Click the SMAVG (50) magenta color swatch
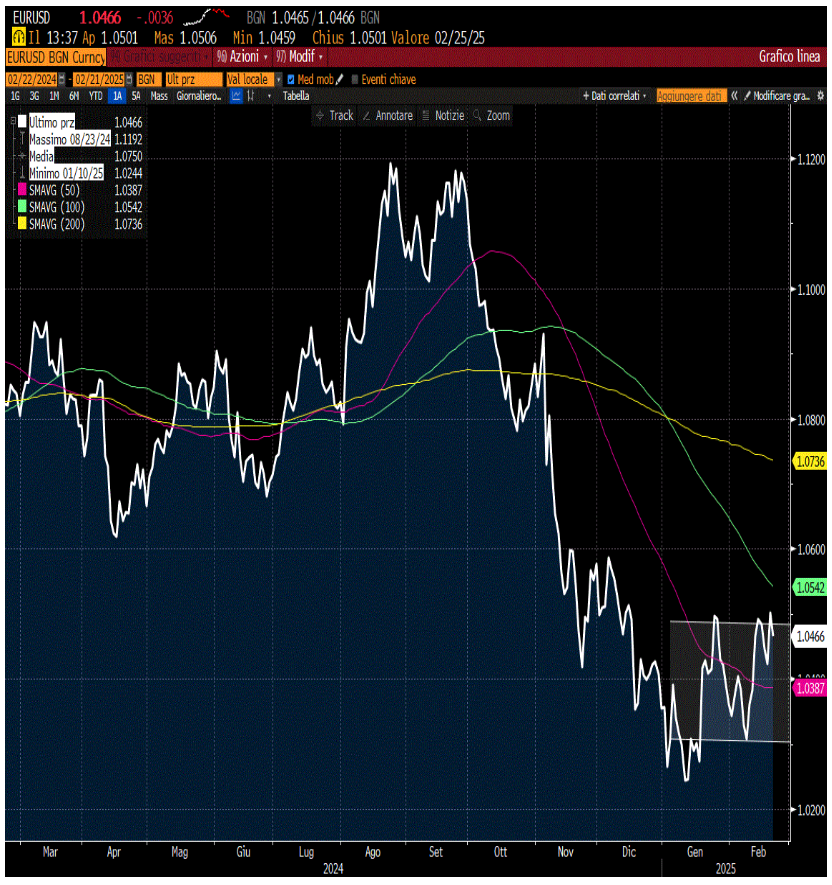This screenshot has height=885, width=832. pos(22,190)
